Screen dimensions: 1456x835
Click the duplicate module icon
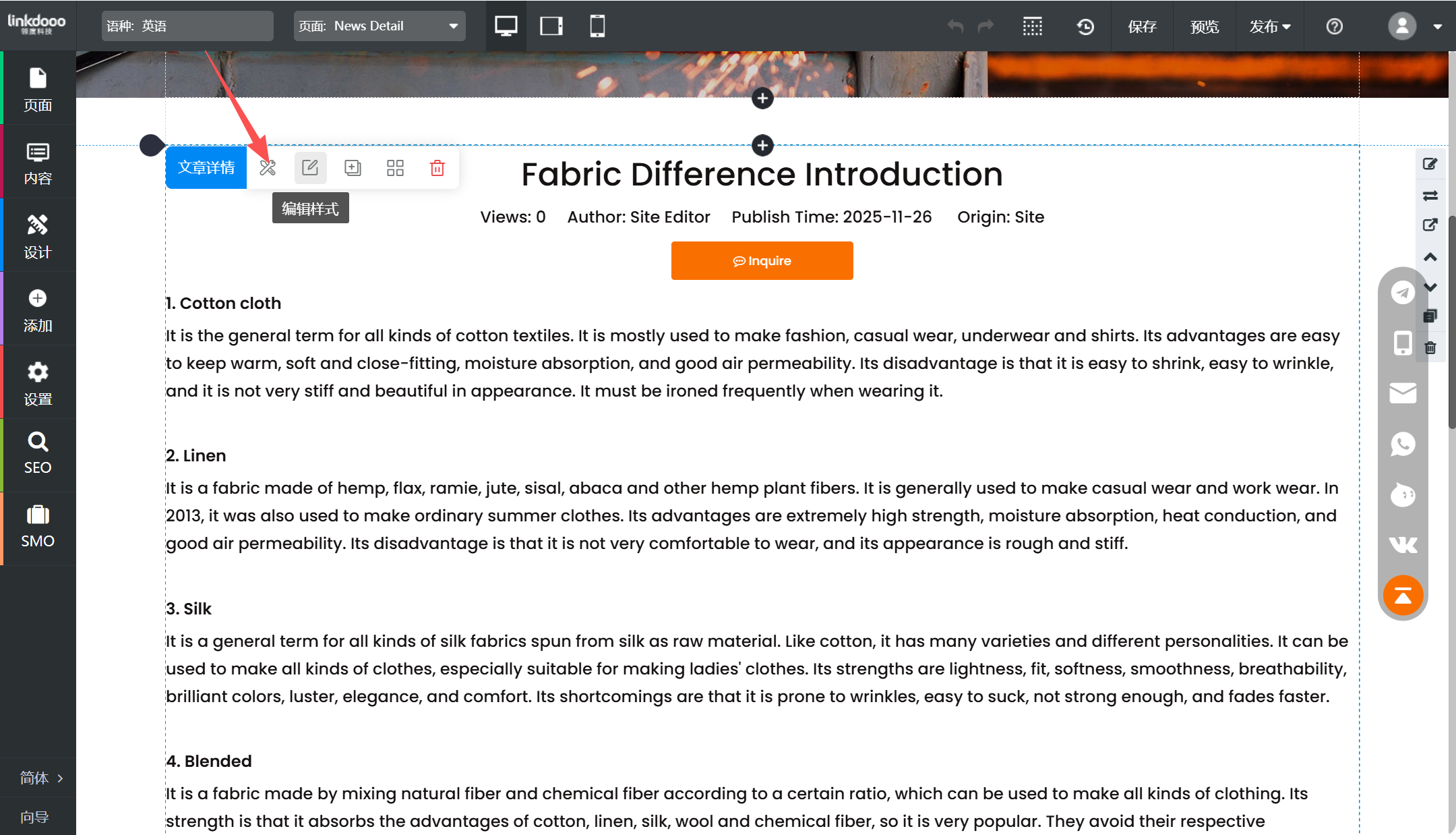353,168
